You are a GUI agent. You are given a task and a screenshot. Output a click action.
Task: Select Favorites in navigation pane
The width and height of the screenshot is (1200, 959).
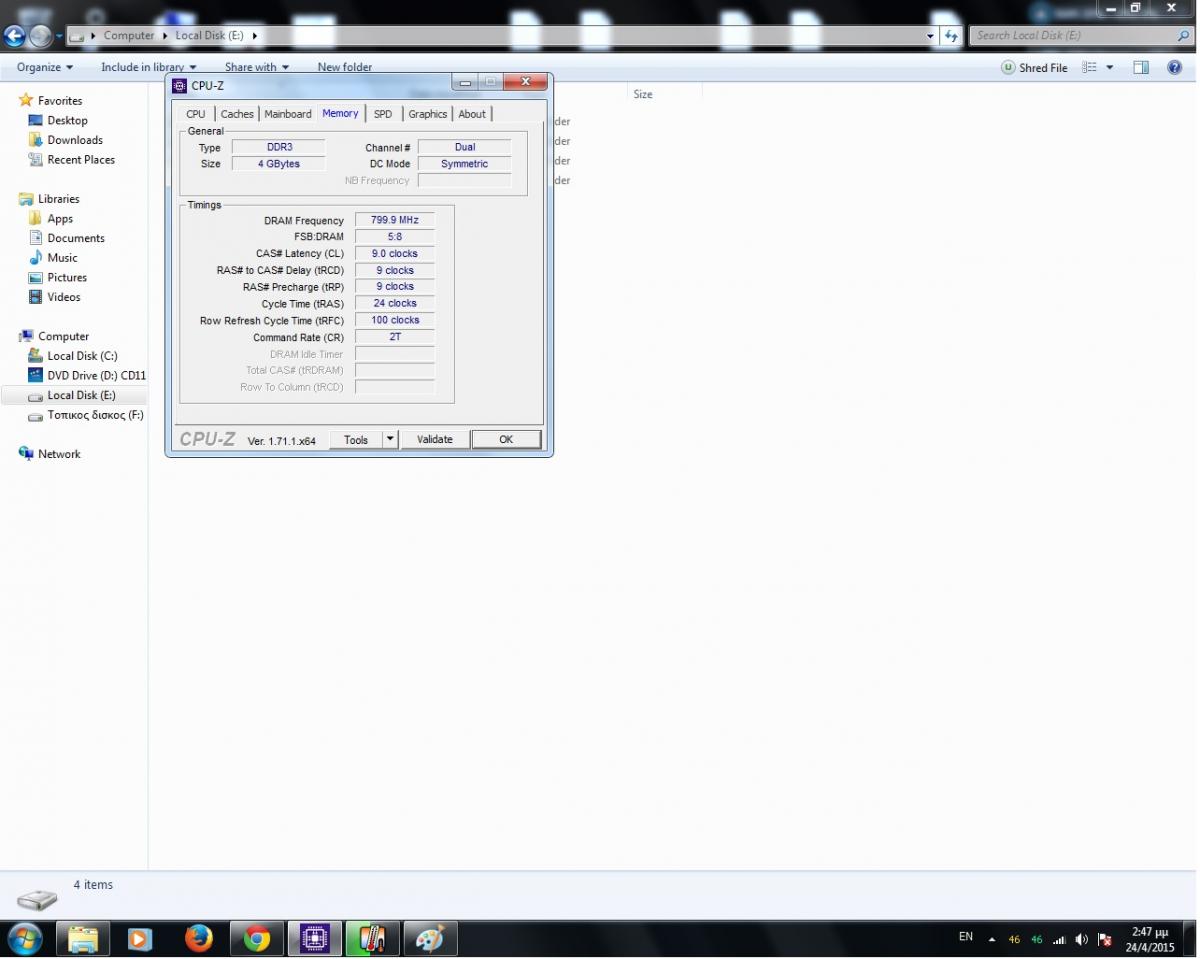(x=60, y=101)
